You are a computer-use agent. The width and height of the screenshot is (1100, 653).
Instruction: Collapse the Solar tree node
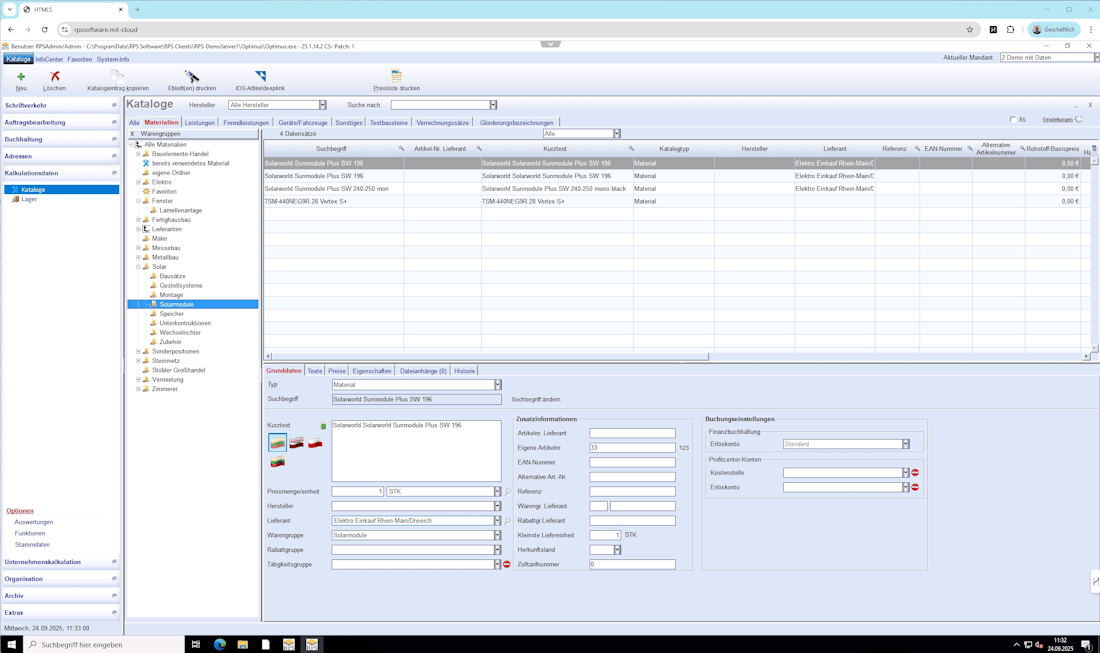click(x=138, y=267)
